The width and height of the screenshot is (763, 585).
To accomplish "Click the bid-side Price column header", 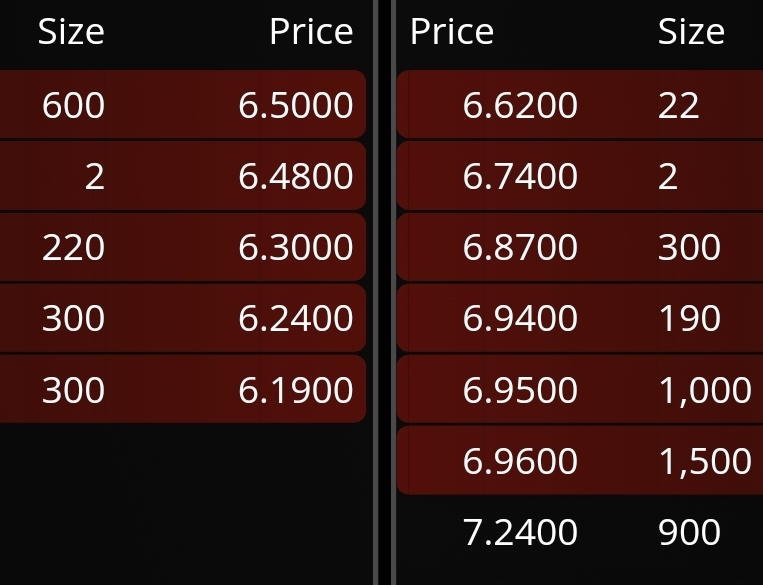I will click(x=311, y=32).
